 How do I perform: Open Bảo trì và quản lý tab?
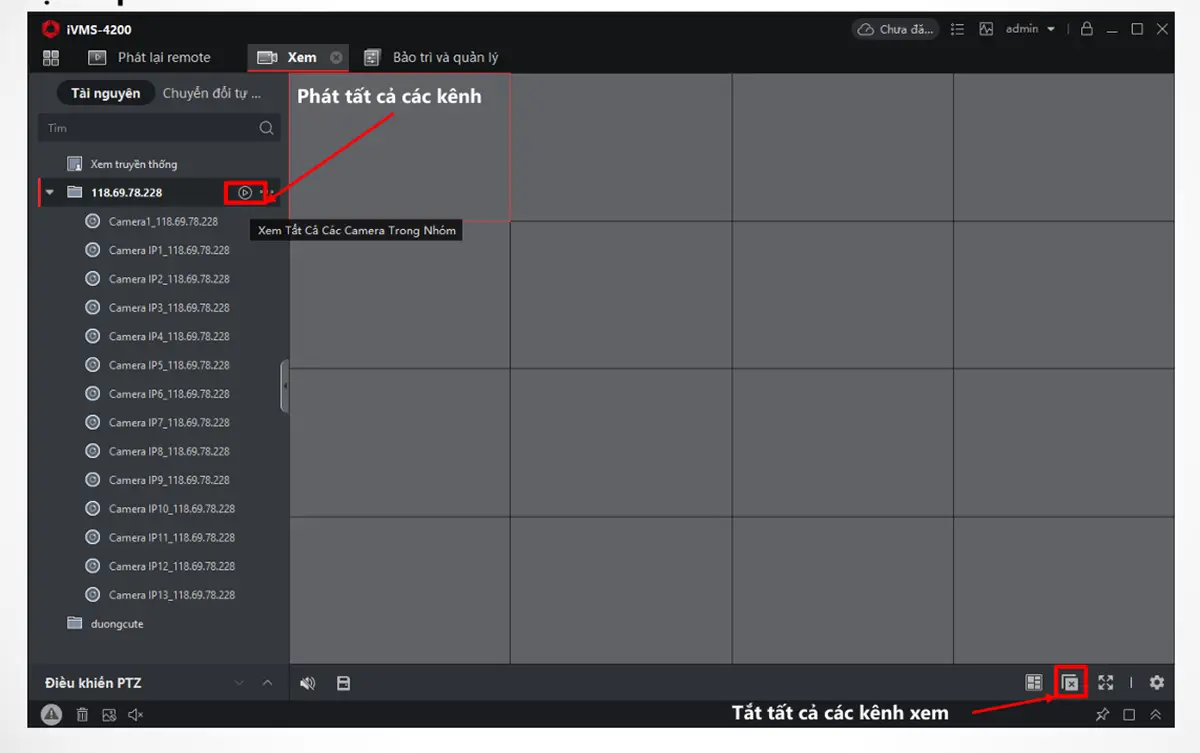[x=432, y=58]
